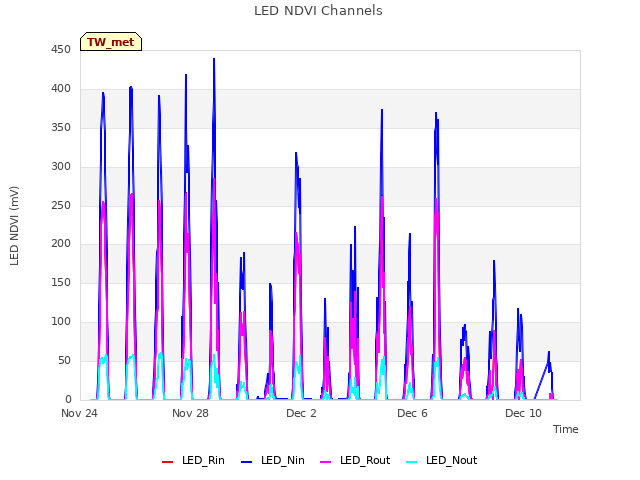This screenshot has height=480, width=640.
Task: Click the Nov 28 axis tick label
Action: pyautogui.click(x=190, y=413)
